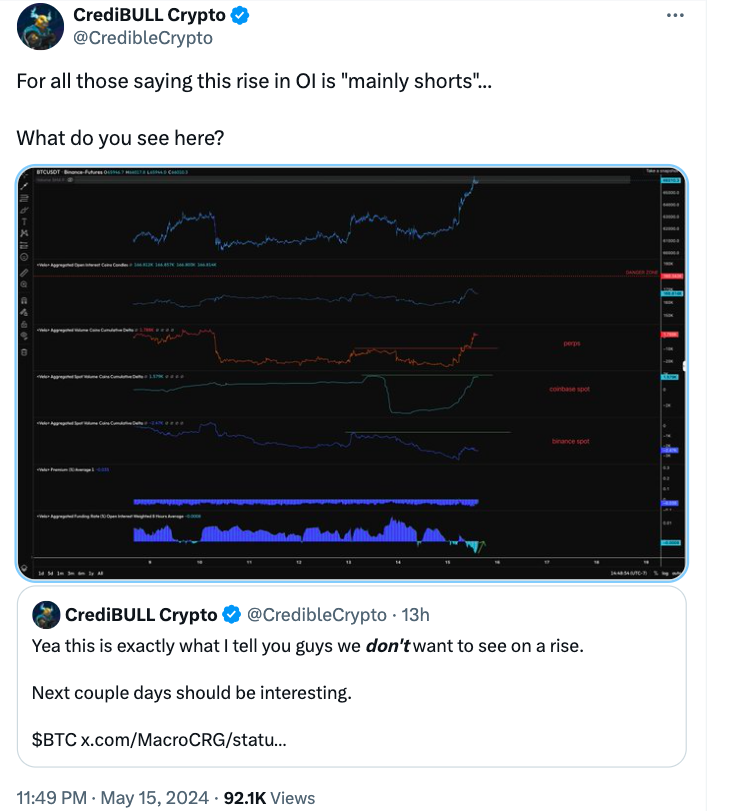The image size is (741, 811).
Task: Toggle the lock all drawings icon
Action: click(x=24, y=324)
